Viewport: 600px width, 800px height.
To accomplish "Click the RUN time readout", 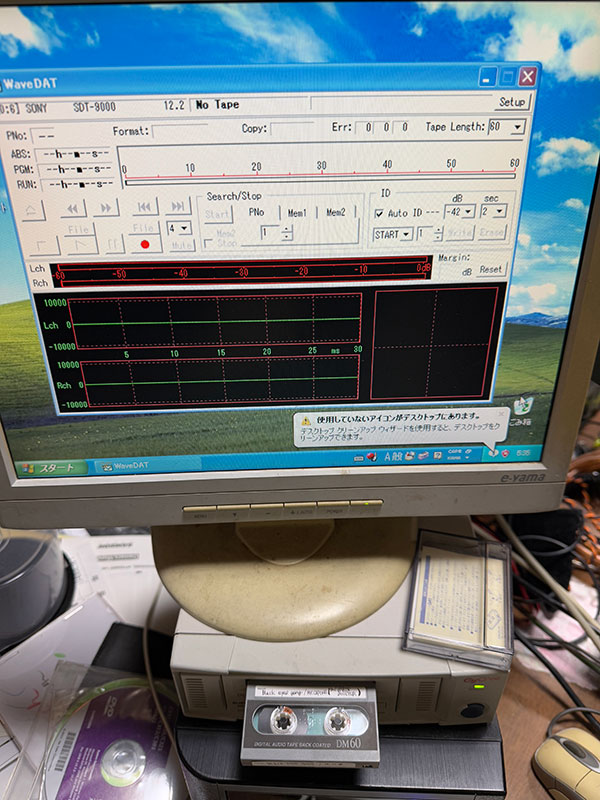I will point(78,184).
